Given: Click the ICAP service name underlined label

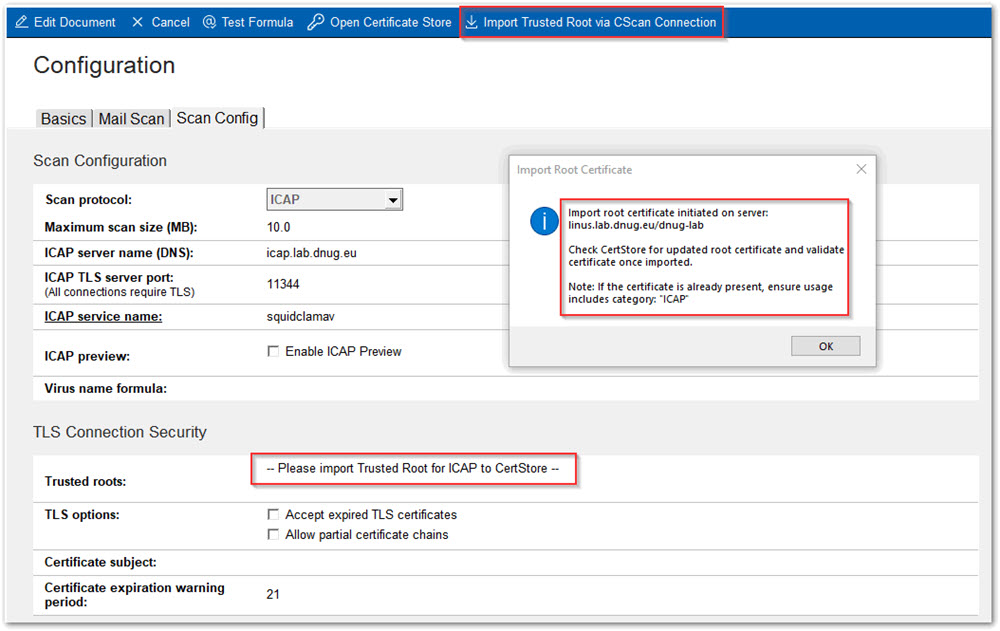Looking at the screenshot, I should pyautogui.click(x=103, y=317).
